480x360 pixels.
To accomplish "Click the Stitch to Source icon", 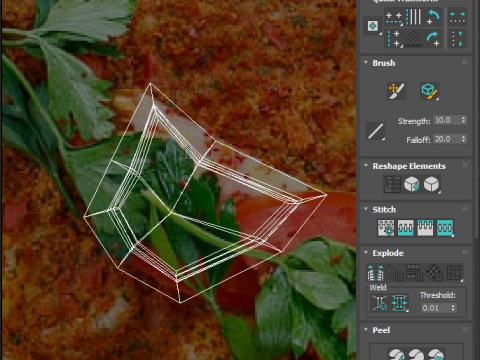I will tap(425, 228).
